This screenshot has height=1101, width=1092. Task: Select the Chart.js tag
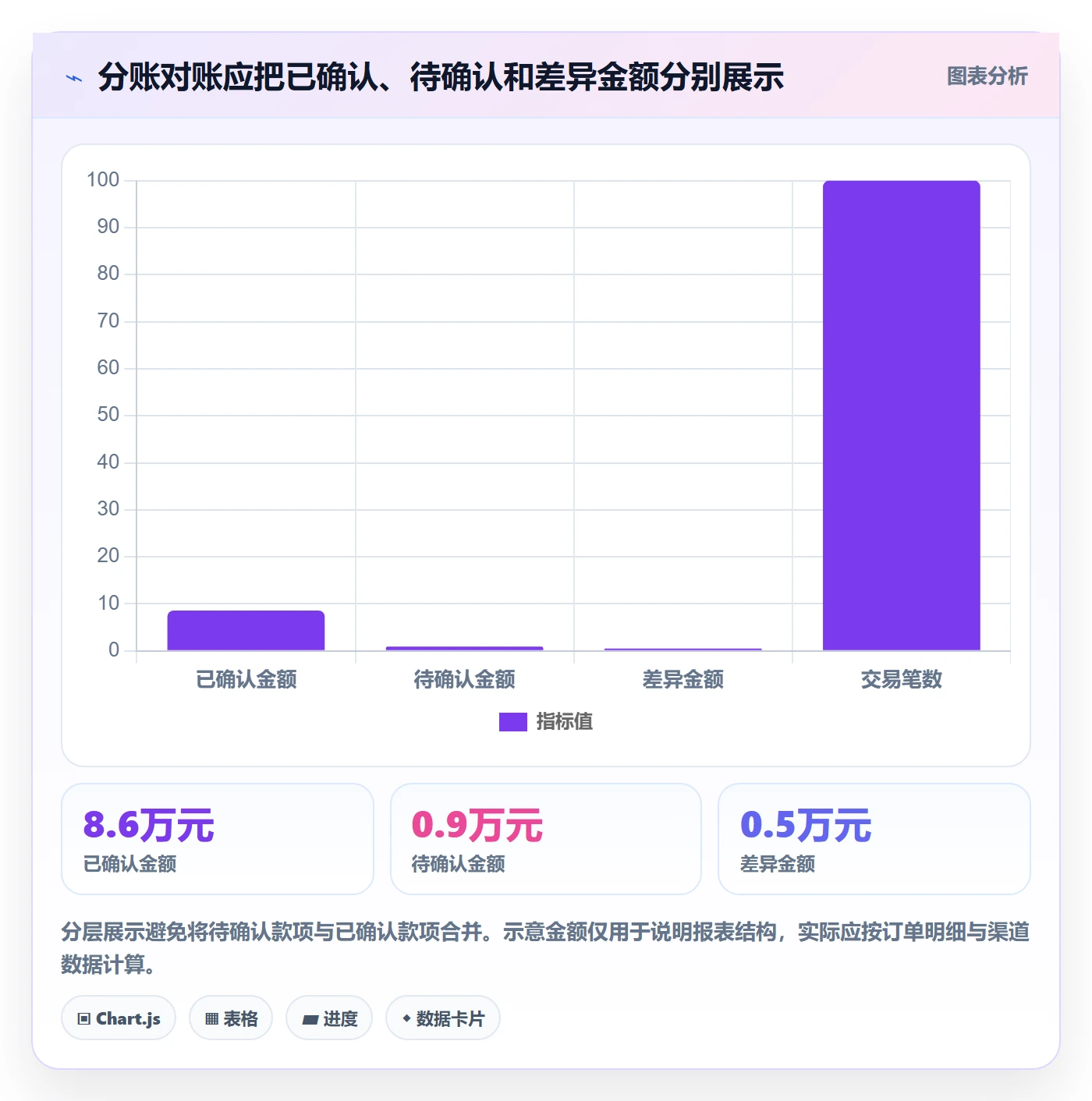pos(119,1018)
